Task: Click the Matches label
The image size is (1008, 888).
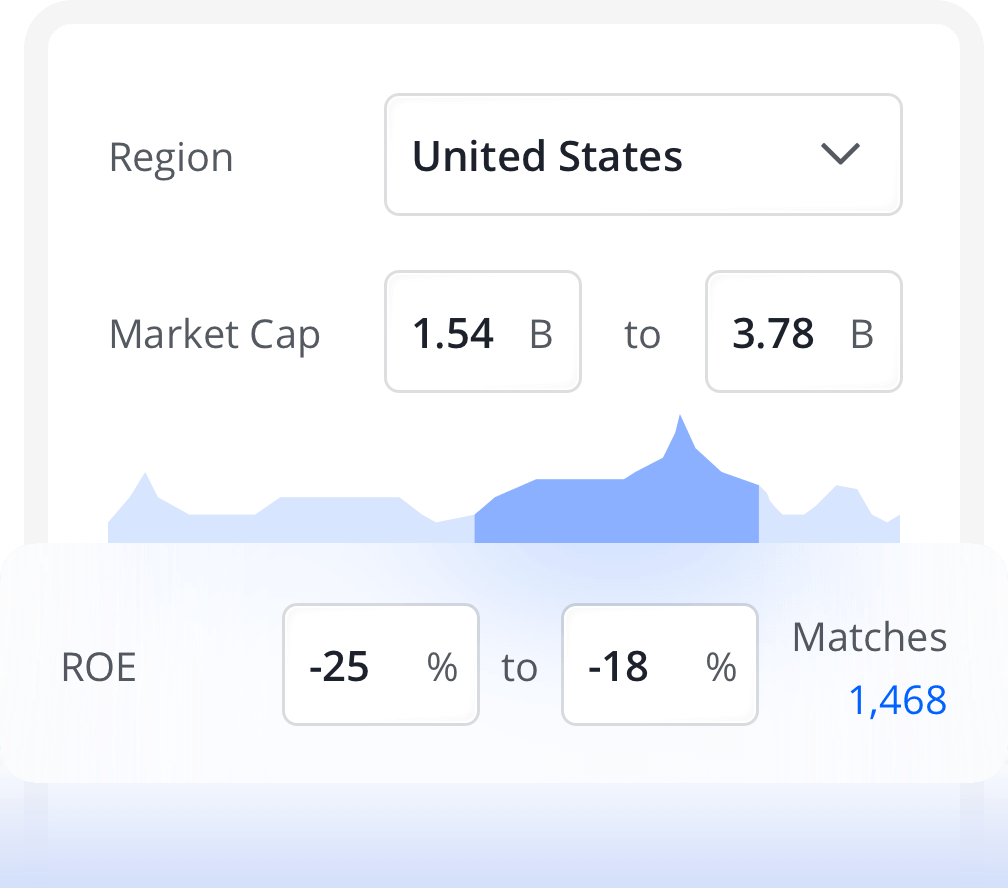Action: [869, 637]
